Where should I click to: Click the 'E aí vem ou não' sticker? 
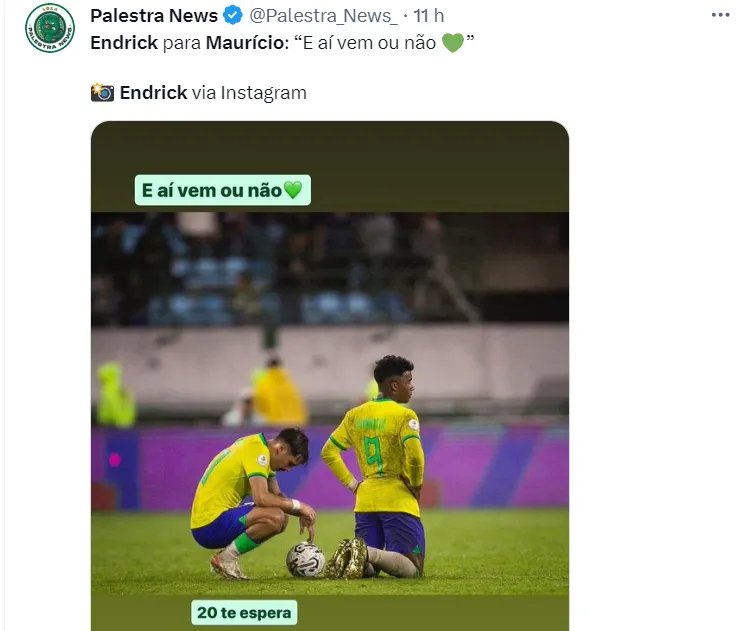point(223,190)
